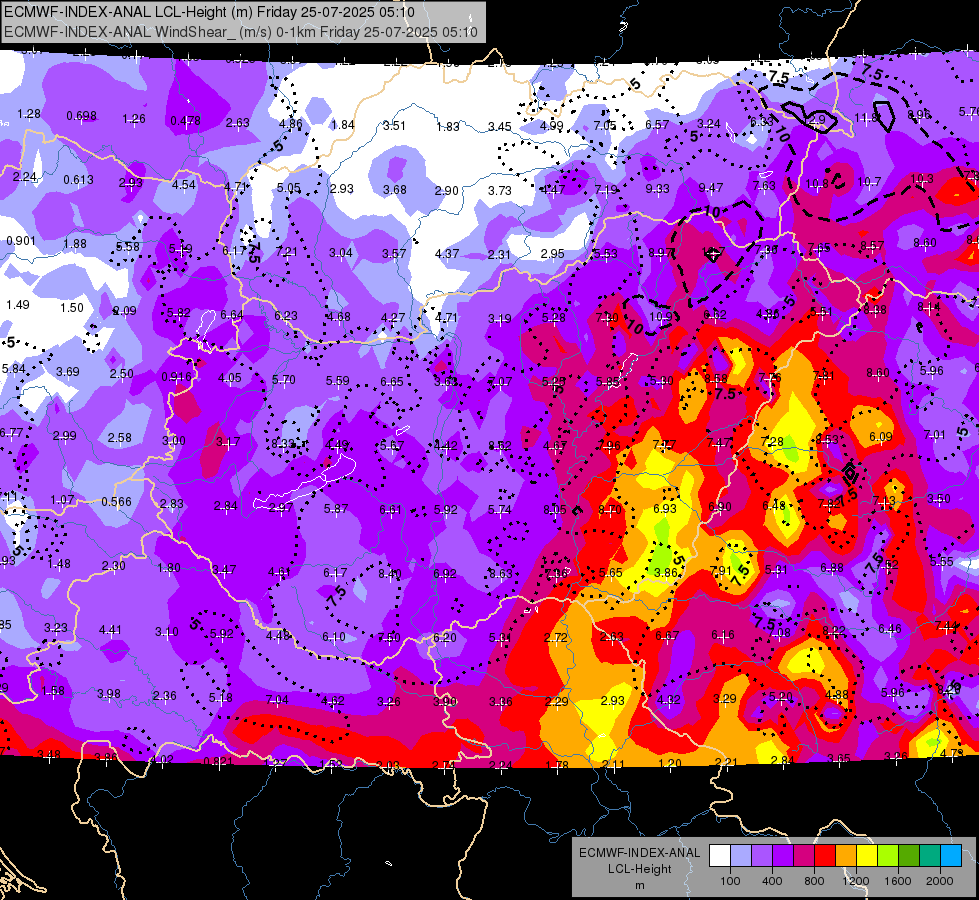Click the teal legend swatch
The image size is (979, 900).
(930, 856)
